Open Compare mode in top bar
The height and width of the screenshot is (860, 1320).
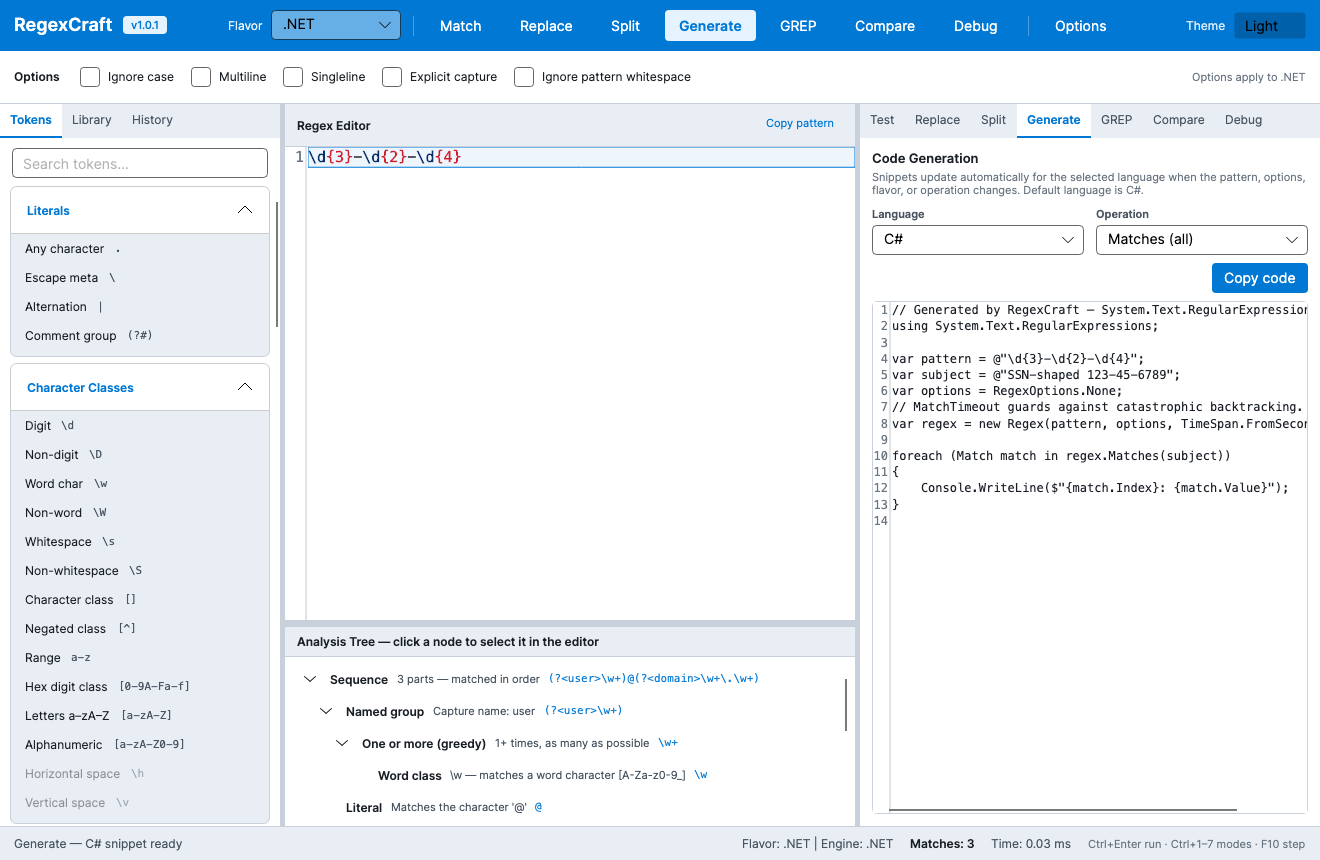[885, 26]
